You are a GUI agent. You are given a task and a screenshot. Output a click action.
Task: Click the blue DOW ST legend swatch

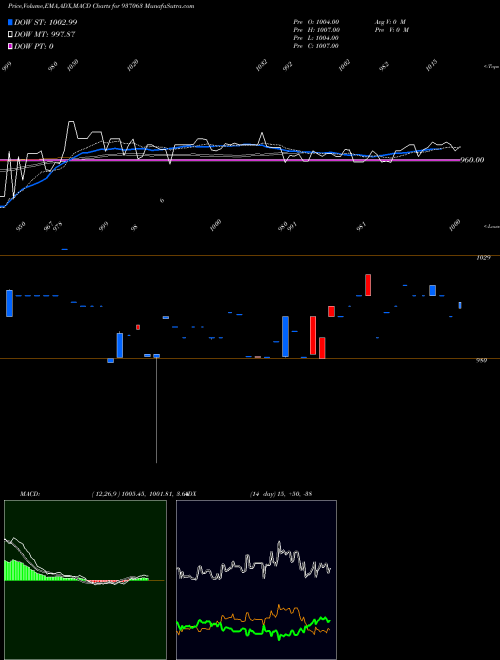(10, 22)
